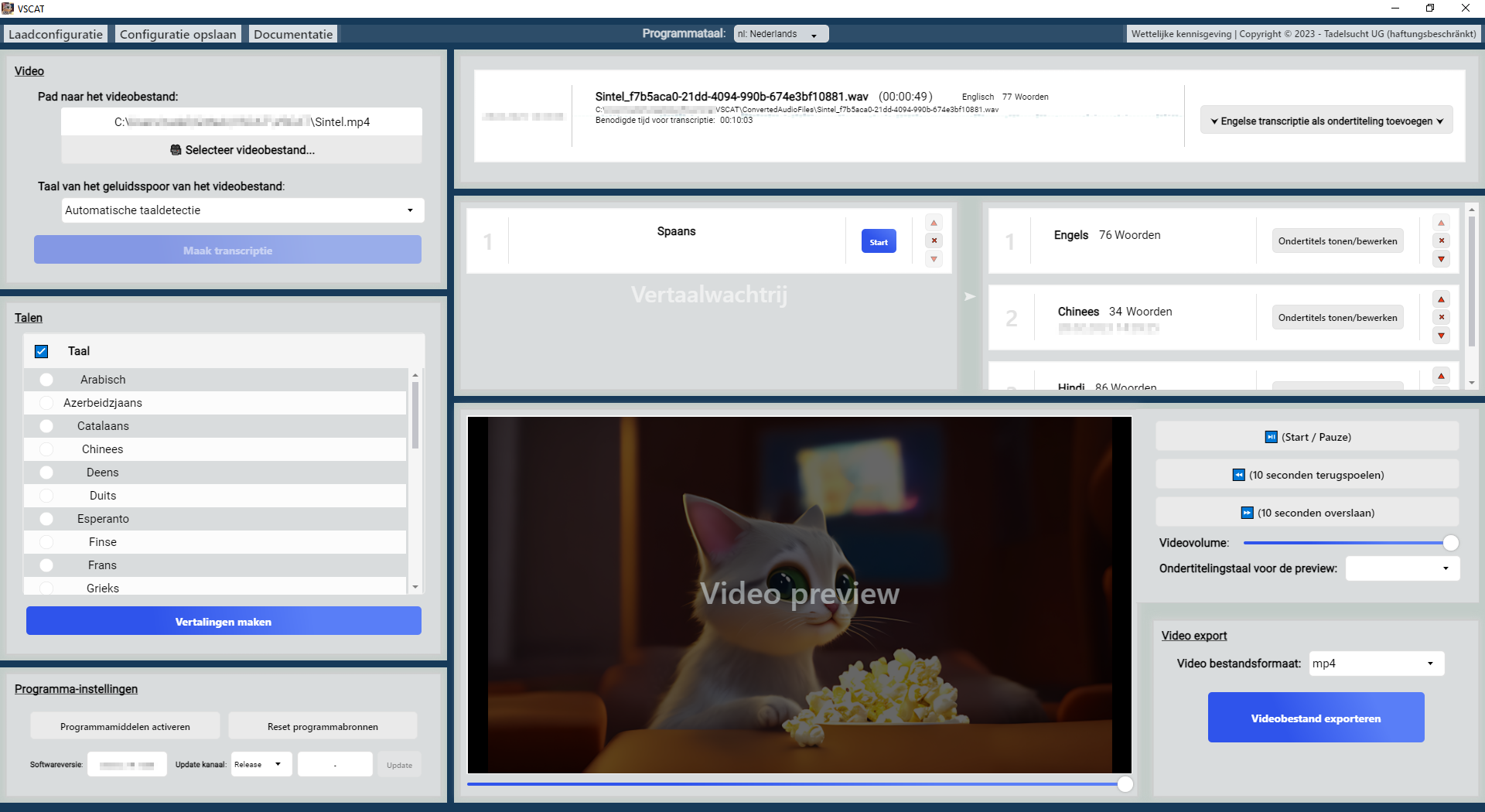Open the Video bestandsformaat mp4 dropdown
The width and height of the screenshot is (1485, 812).
click(1376, 664)
